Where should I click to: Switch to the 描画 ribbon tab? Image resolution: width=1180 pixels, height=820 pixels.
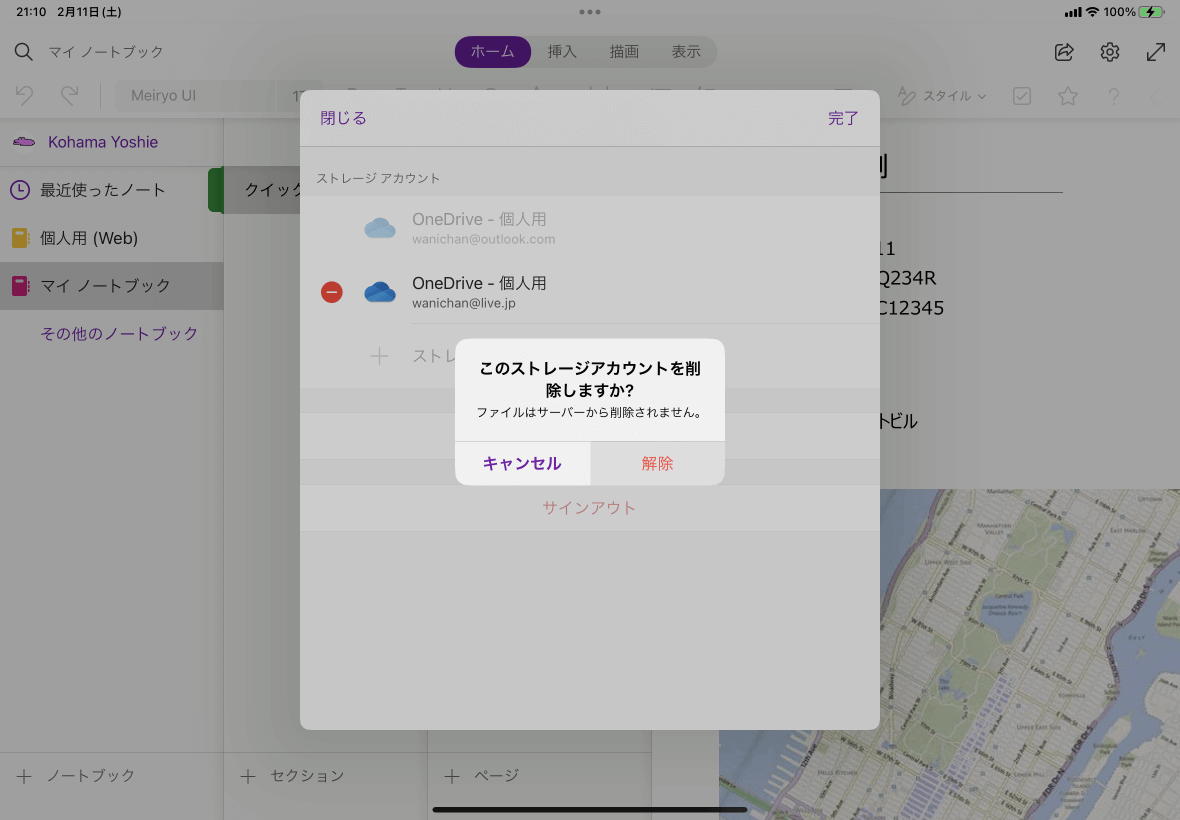tap(624, 52)
